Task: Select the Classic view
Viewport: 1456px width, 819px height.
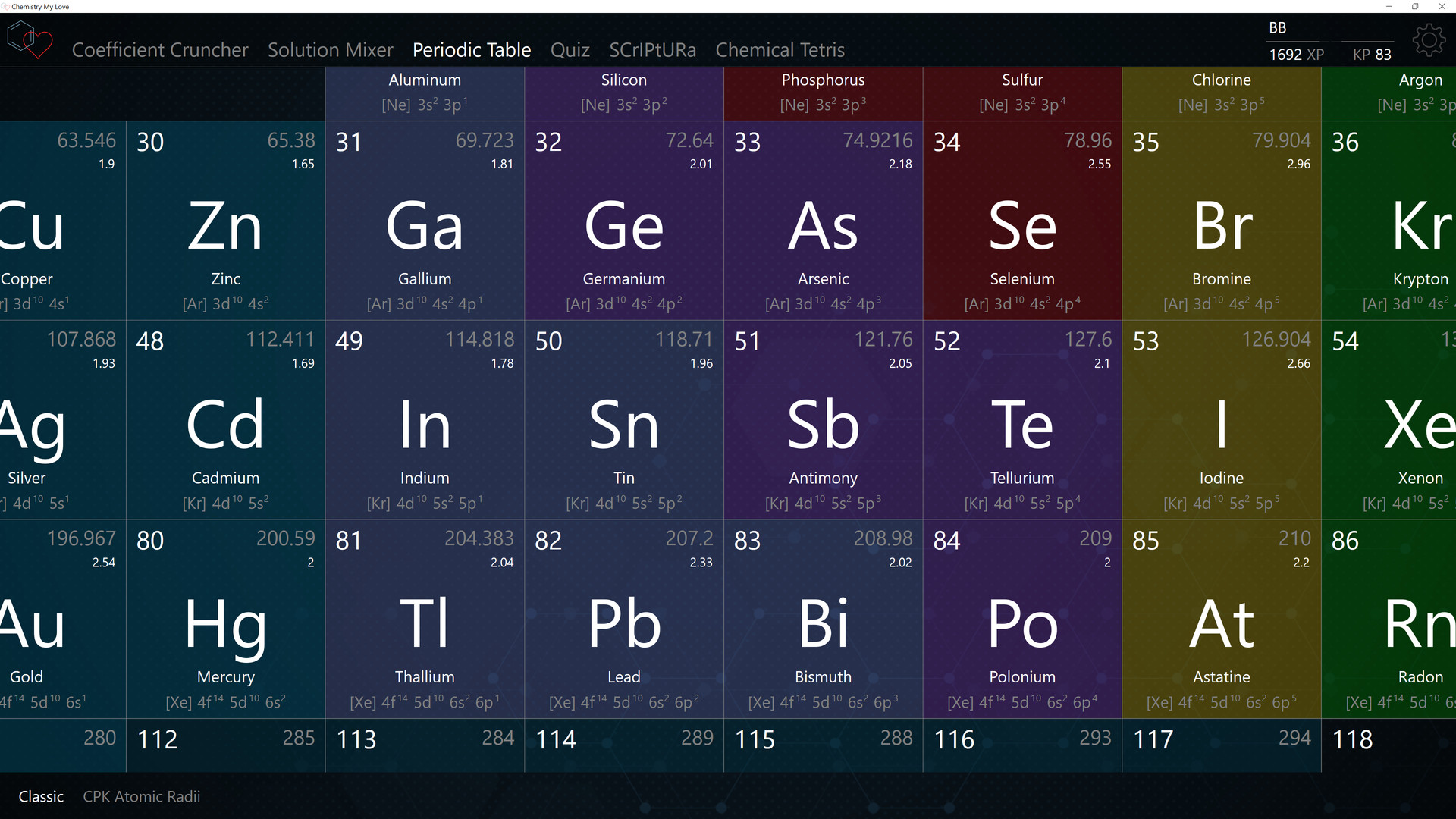Action: pos(42,796)
